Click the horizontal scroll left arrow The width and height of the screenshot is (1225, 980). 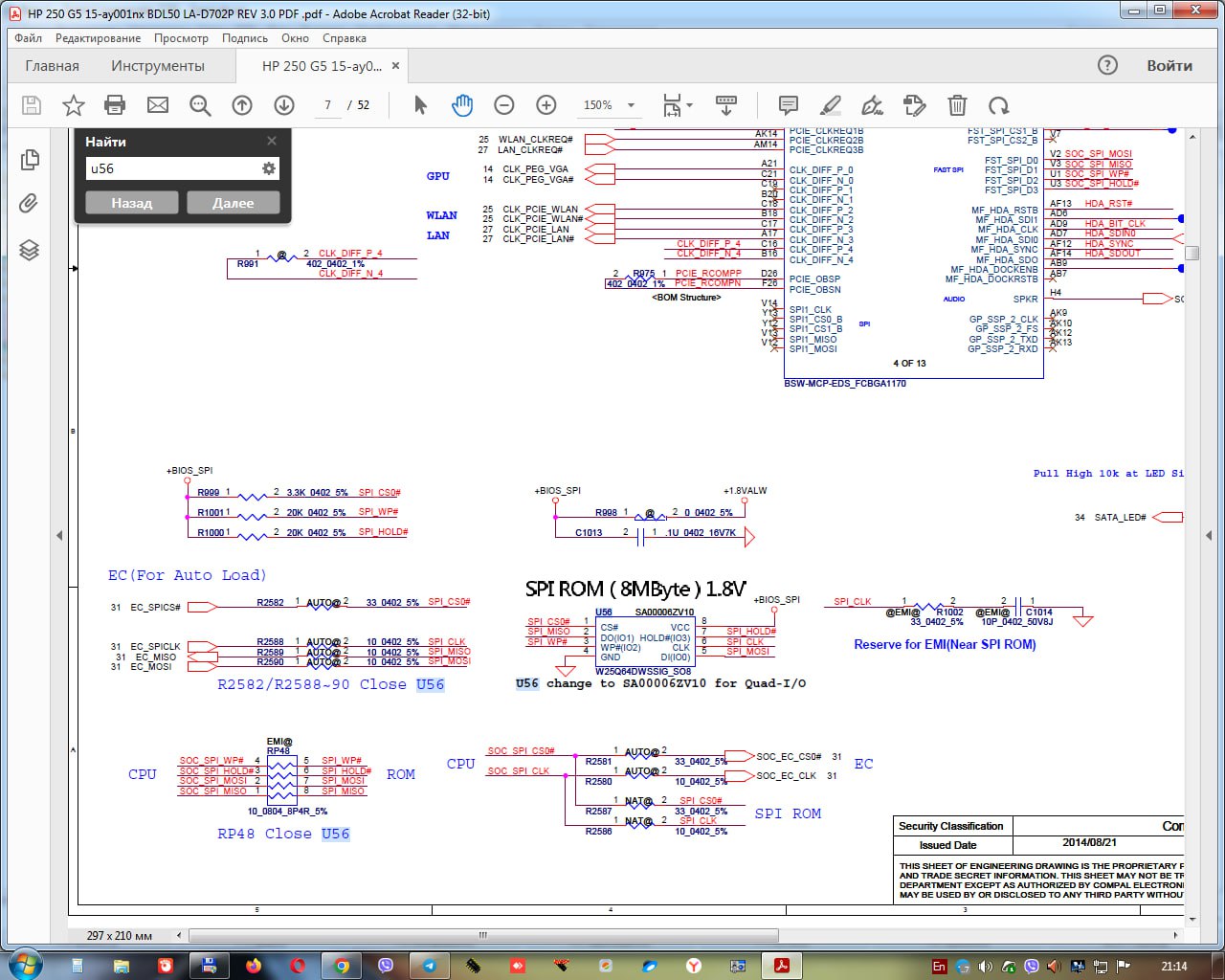(179, 935)
